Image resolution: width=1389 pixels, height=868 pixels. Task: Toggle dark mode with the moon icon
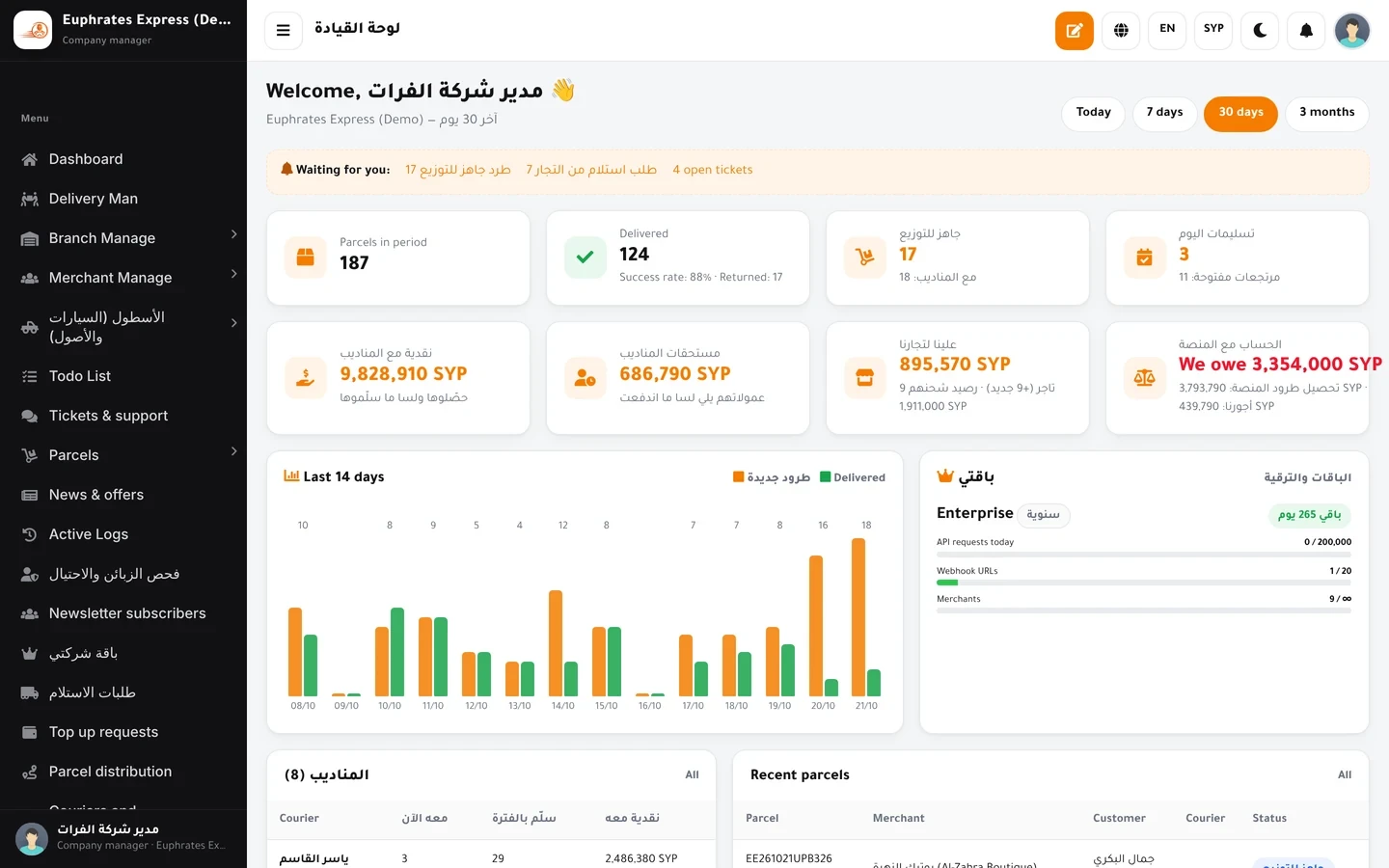[1260, 30]
